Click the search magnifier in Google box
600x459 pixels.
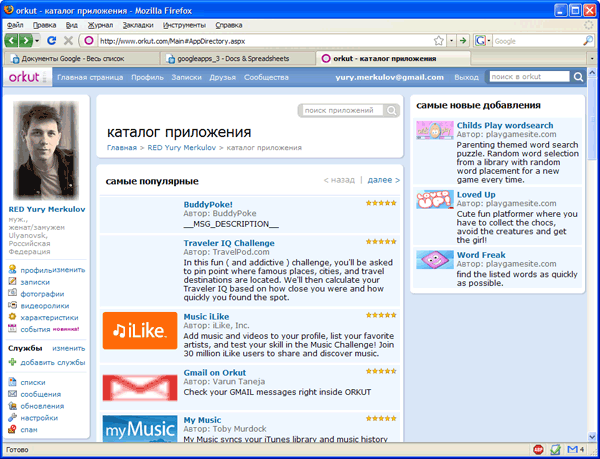click(588, 41)
